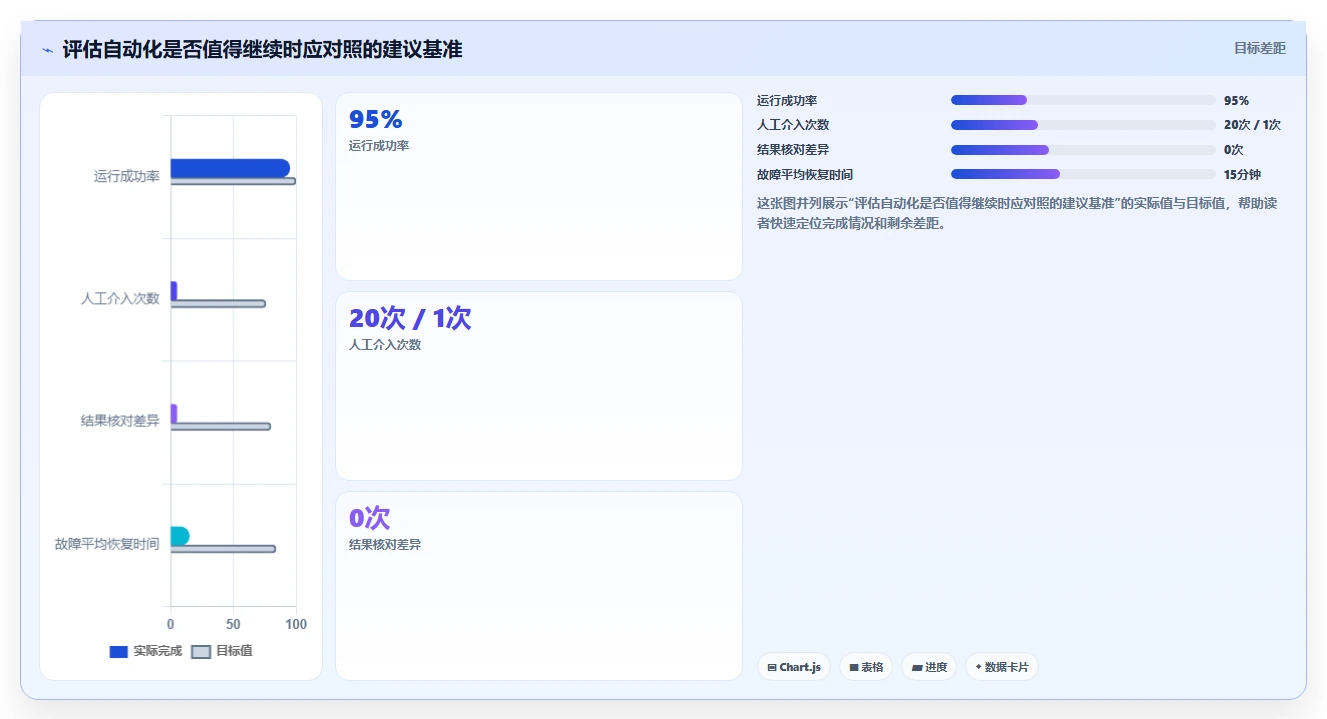The image size is (1327, 719).
Task: Click the 15分钟 progress value
Action: point(1242,174)
